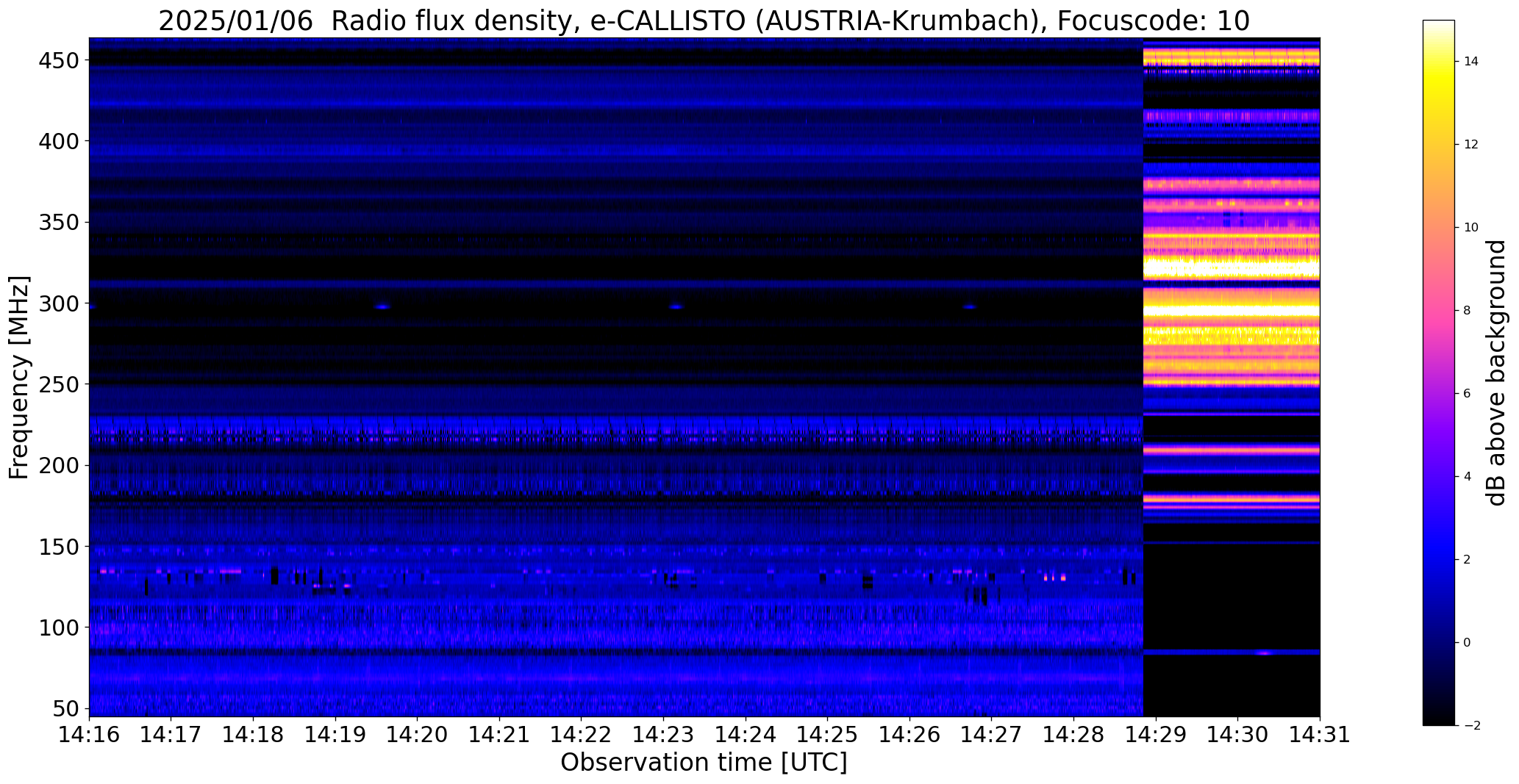Click the colorbar tick label 14
Image resolution: width=1519 pixels, height=784 pixels.
point(1471,62)
